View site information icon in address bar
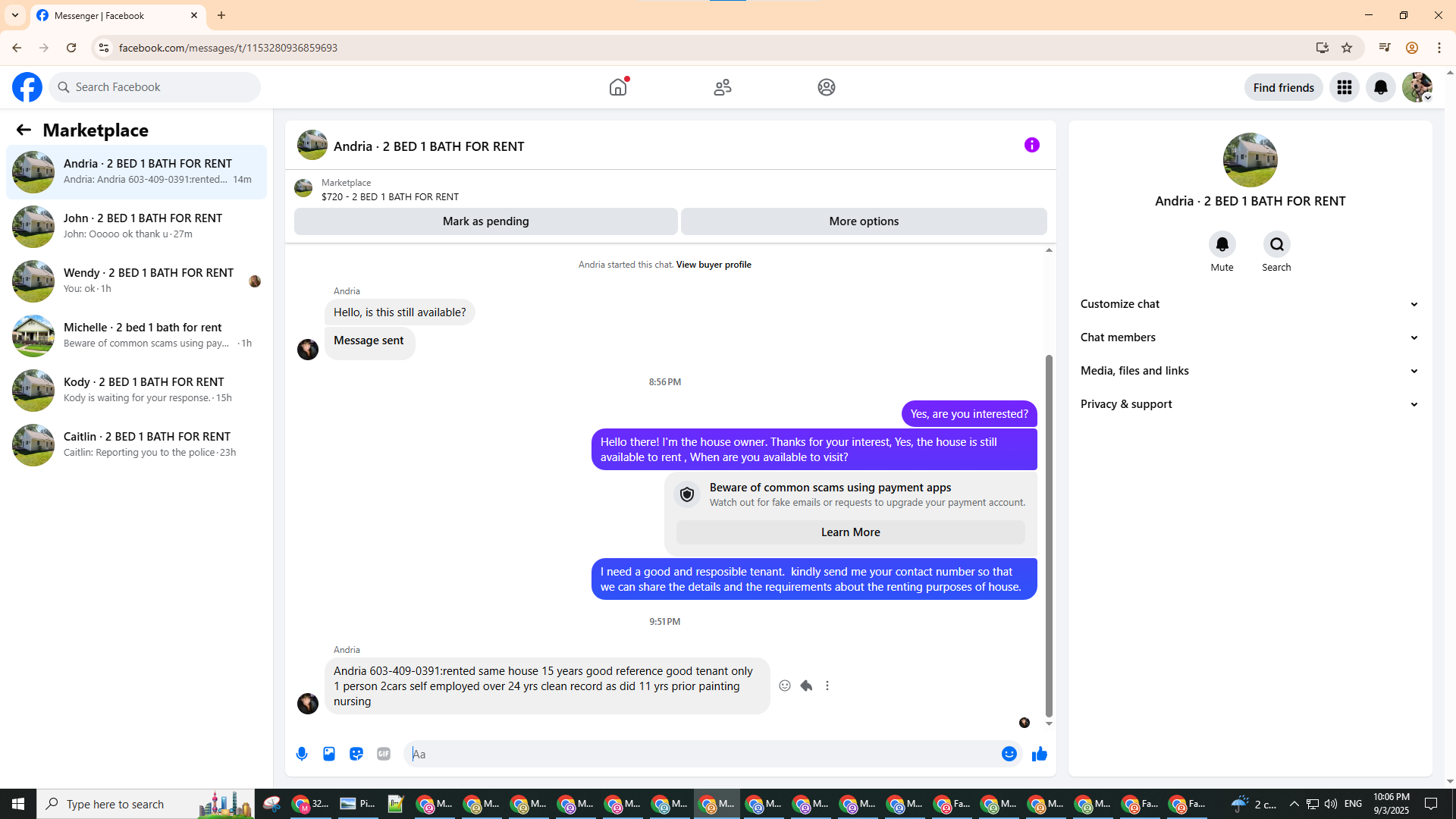The height and width of the screenshot is (819, 1456). [x=104, y=48]
